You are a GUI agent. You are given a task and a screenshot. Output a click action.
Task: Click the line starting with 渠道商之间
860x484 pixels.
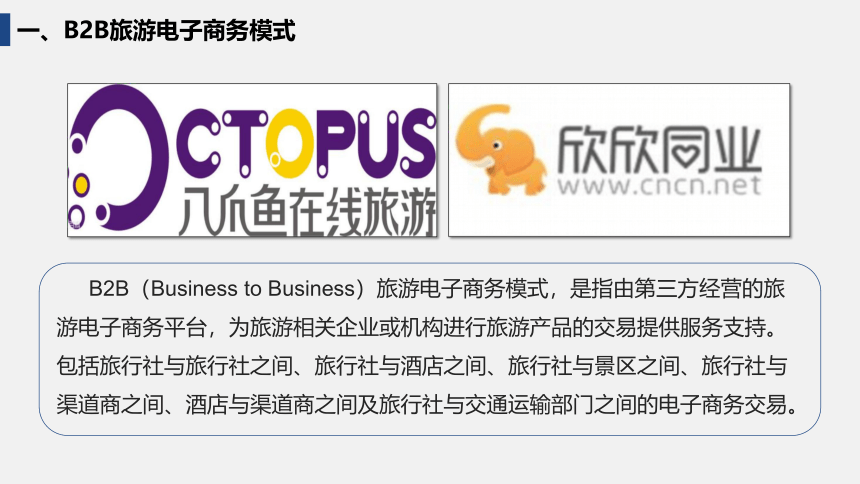(428, 404)
